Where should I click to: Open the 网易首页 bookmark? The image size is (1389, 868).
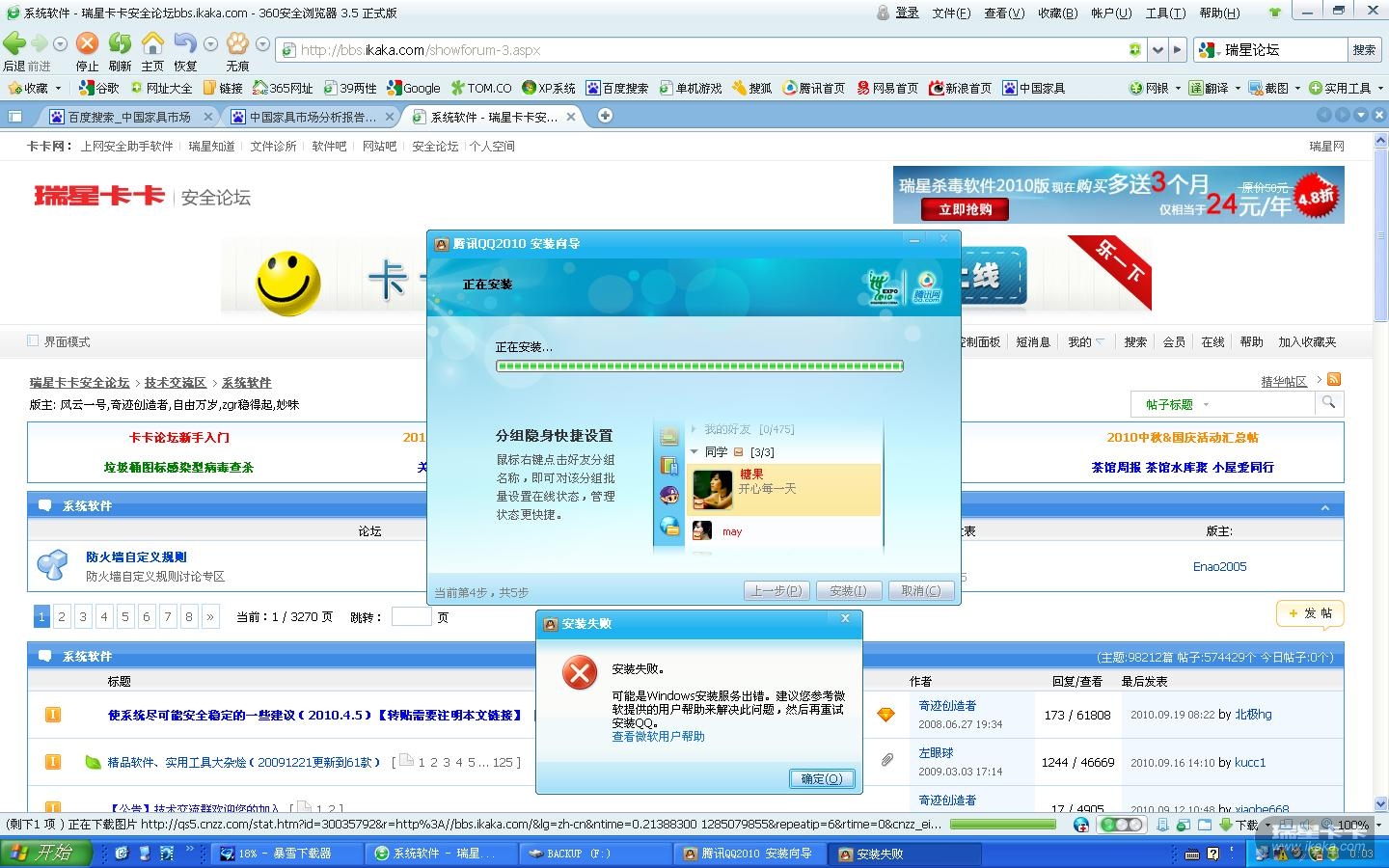[x=887, y=88]
